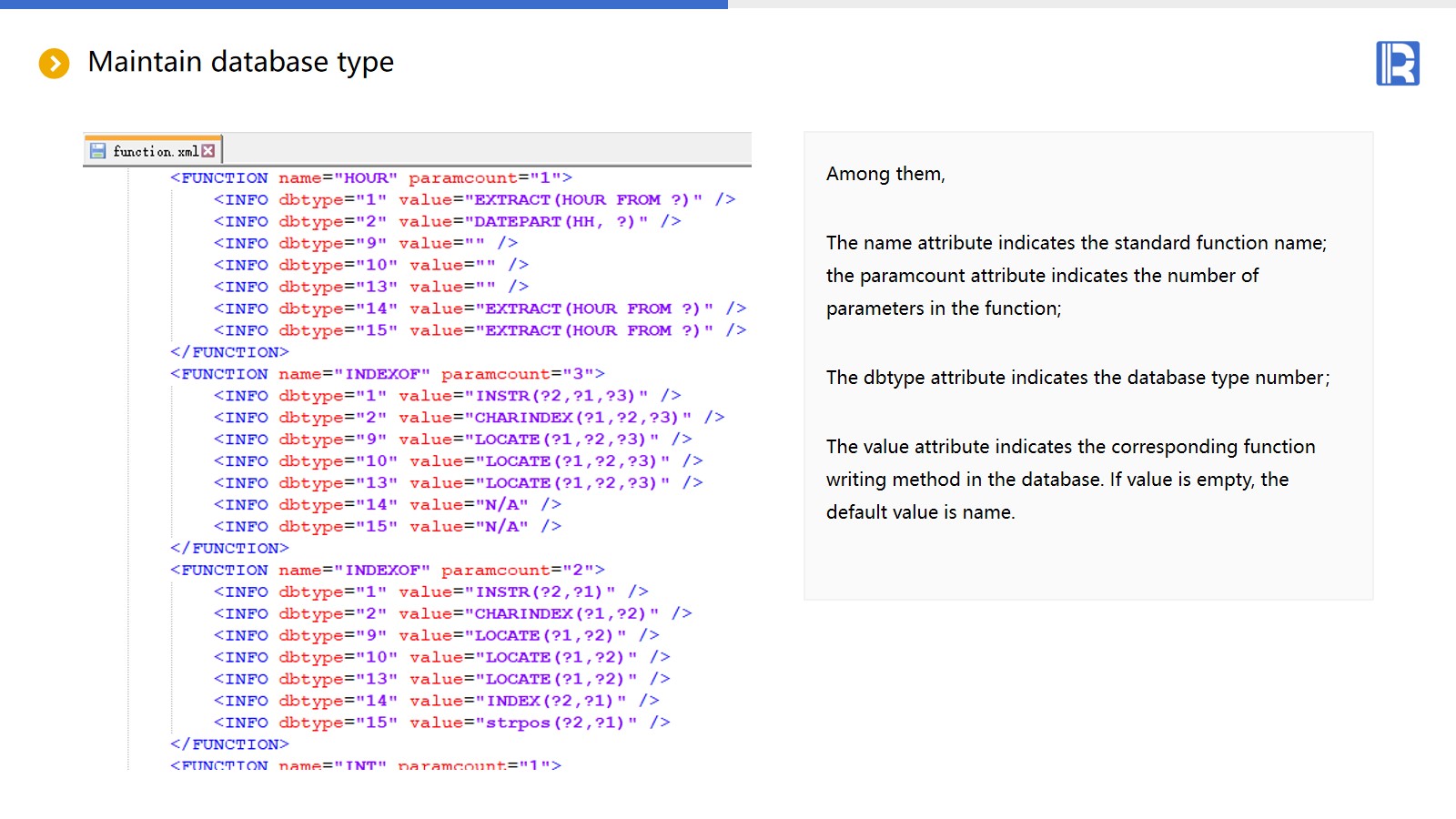Click the orange arrow bullet icon
The height and width of the screenshot is (819, 1456).
coord(54,64)
